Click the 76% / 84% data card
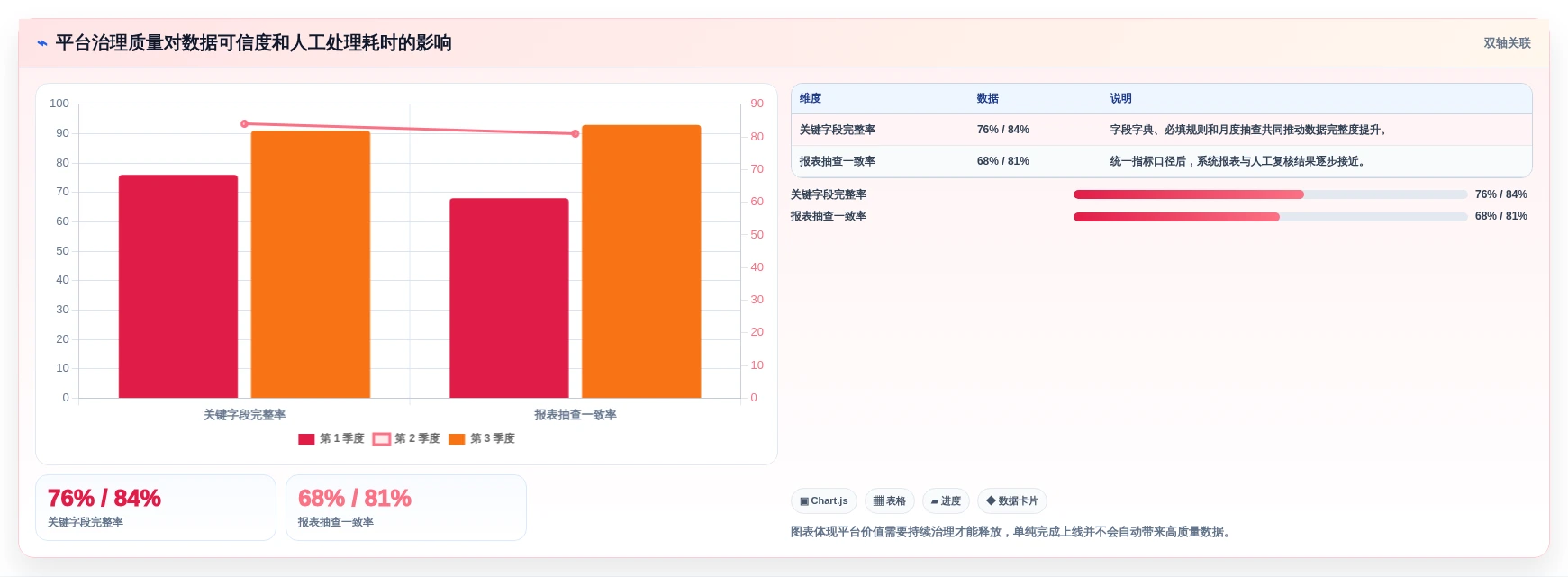Image resolution: width=1568 pixels, height=577 pixels. [156, 508]
